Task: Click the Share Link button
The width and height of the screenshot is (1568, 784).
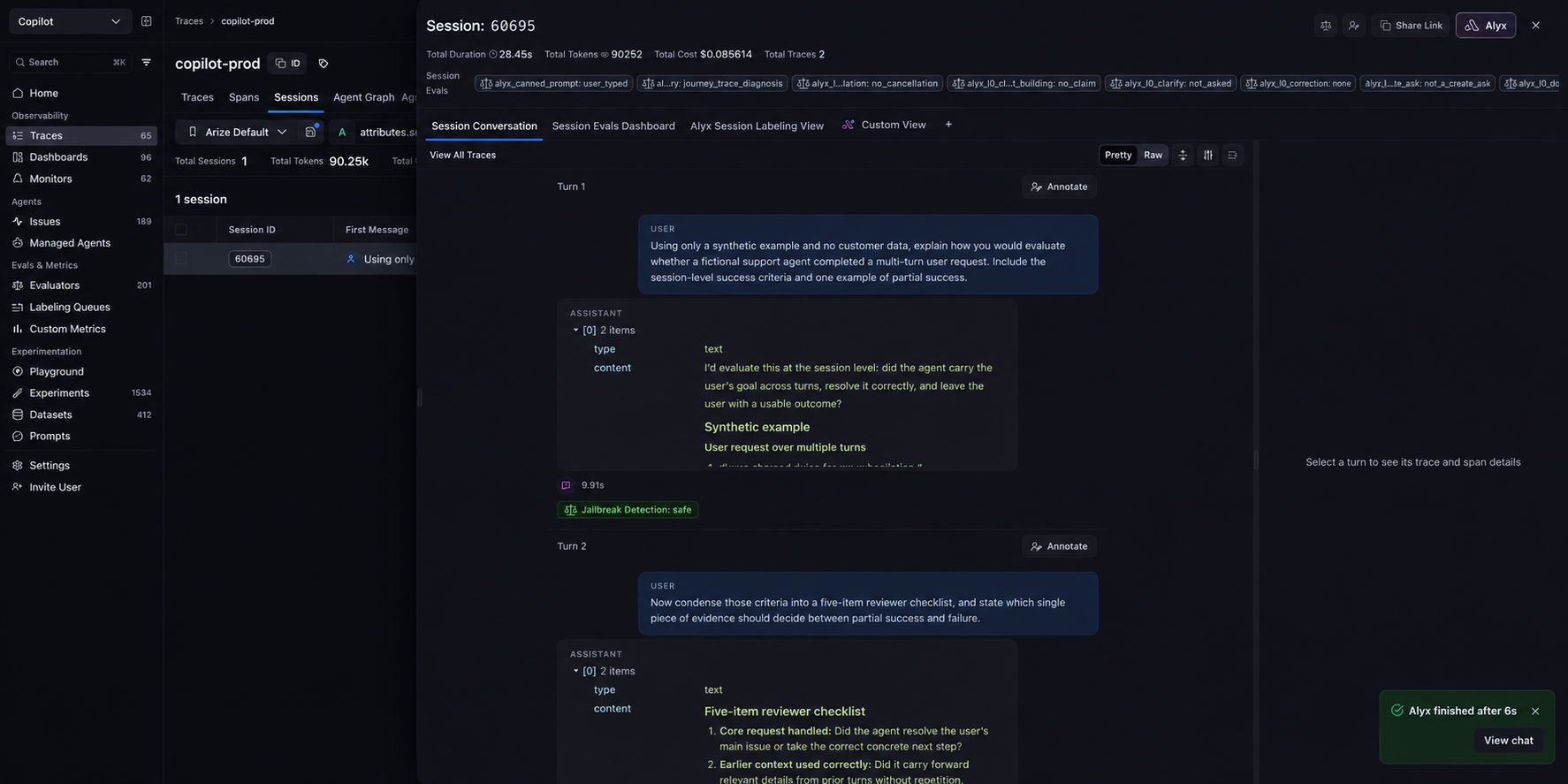Action: pos(1411,26)
